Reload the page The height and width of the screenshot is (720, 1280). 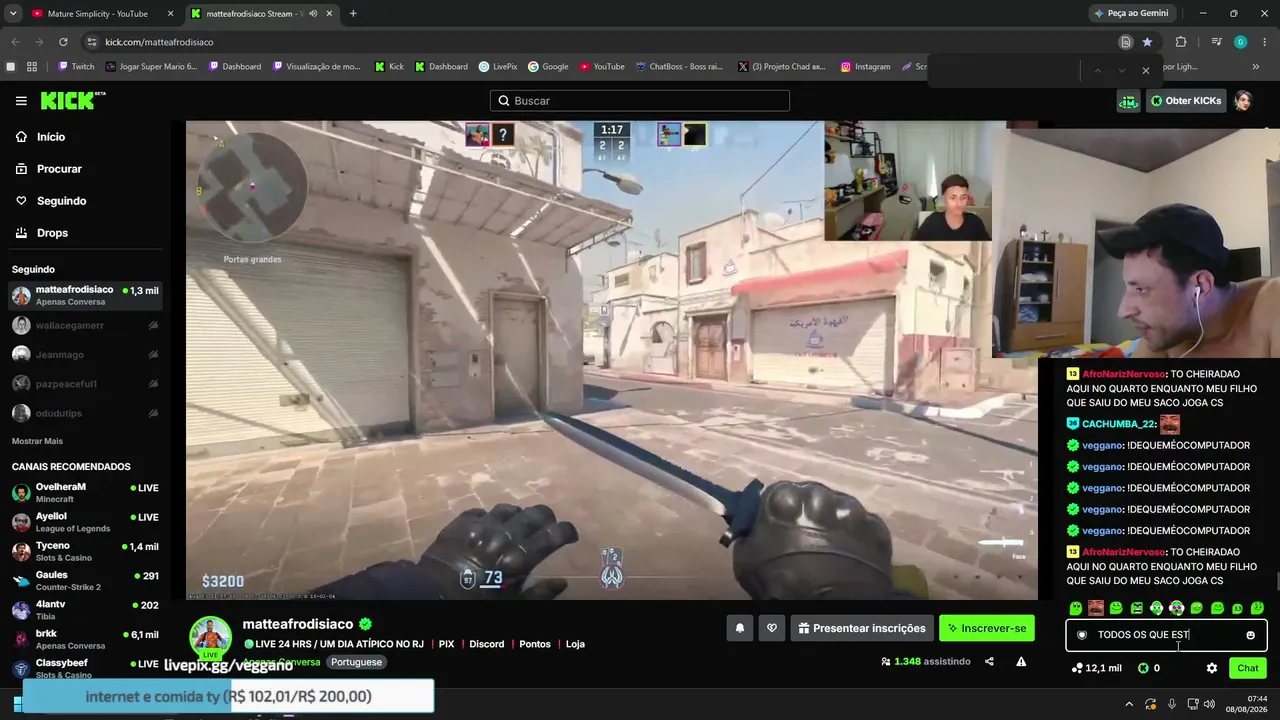[63, 42]
